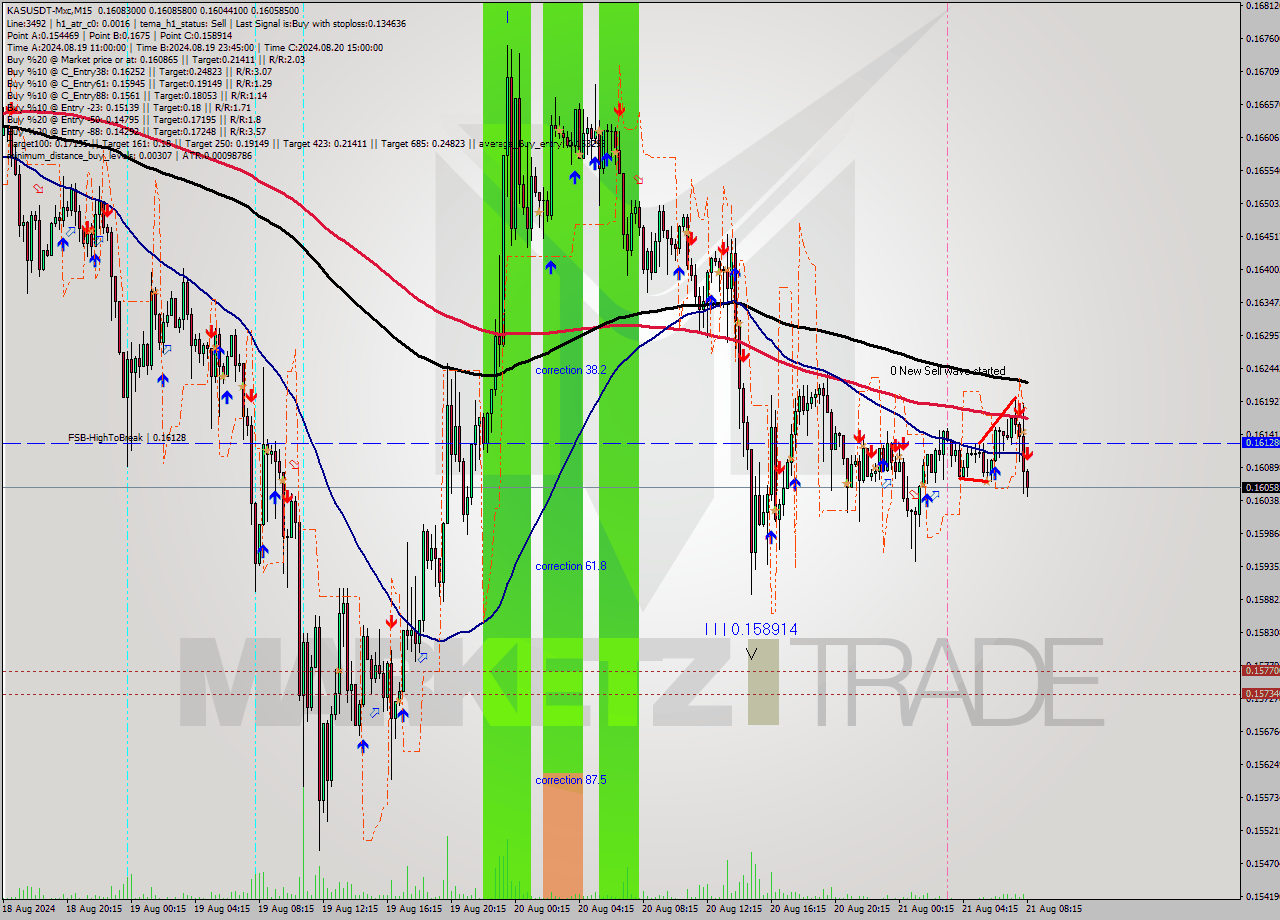Select the '0 New Sell wave started' annotation
Image resolution: width=1280 pixels, height=920 pixels.
(948, 371)
